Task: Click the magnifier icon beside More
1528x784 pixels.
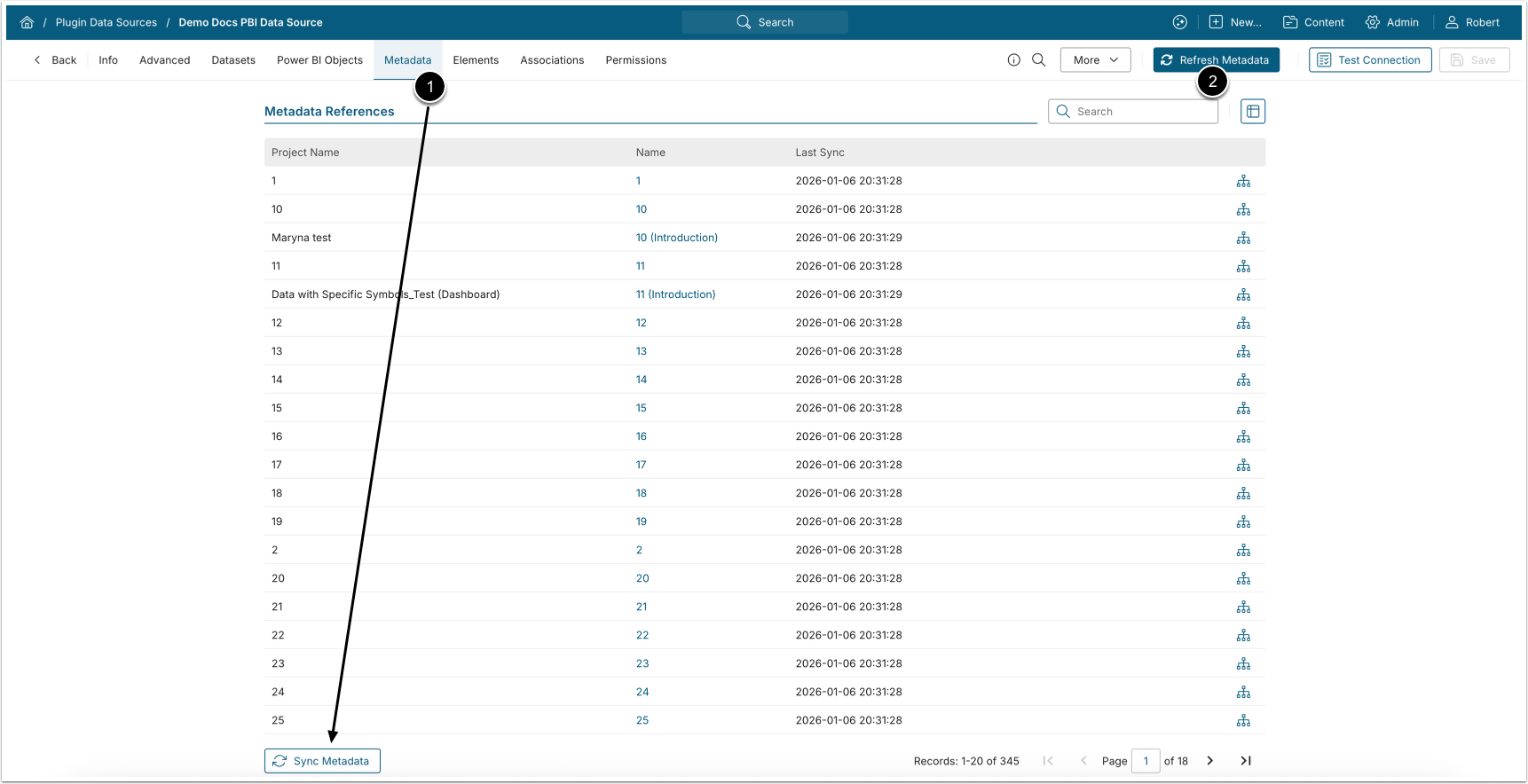Action: tap(1038, 60)
